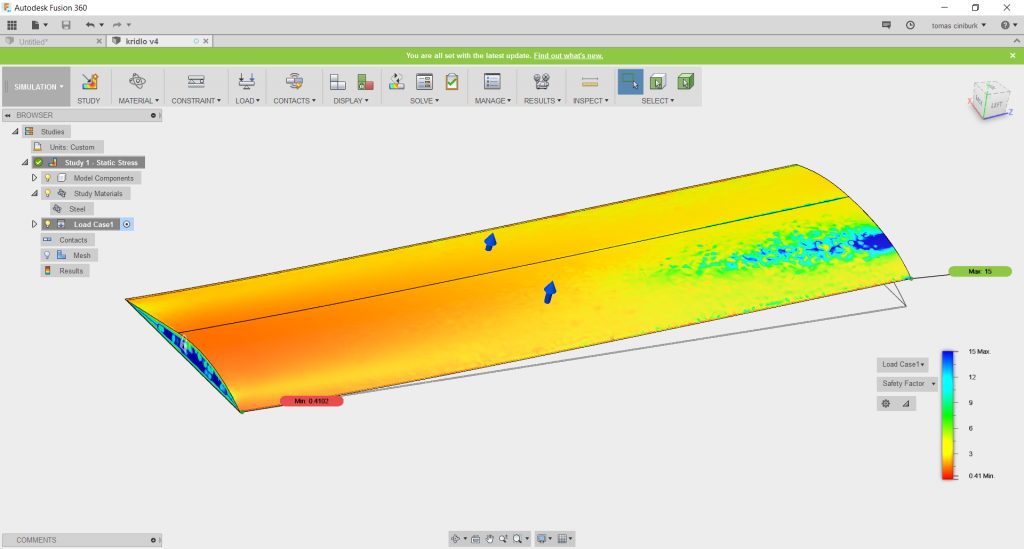Click the Contacts tool icon

tap(294, 82)
